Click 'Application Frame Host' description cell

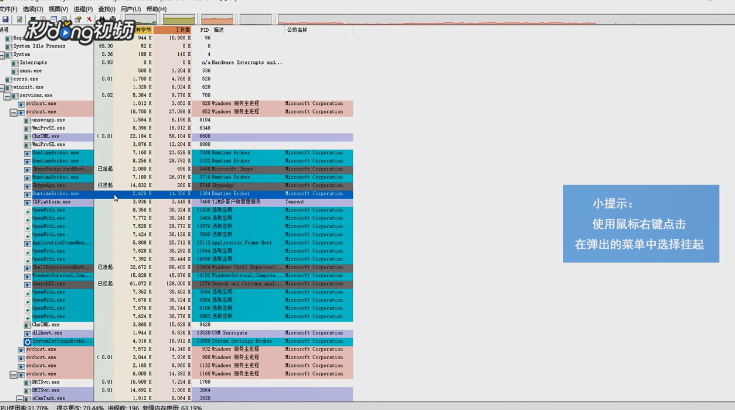click(242, 243)
